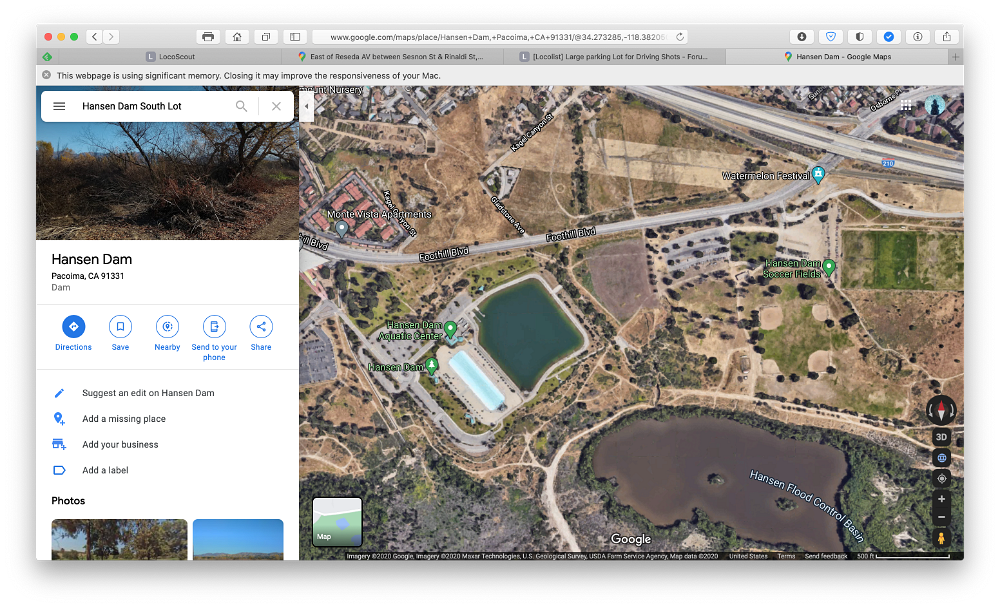The height and width of the screenshot is (608, 1000).
Task: Reset the map compass to north
Action: 941,410
